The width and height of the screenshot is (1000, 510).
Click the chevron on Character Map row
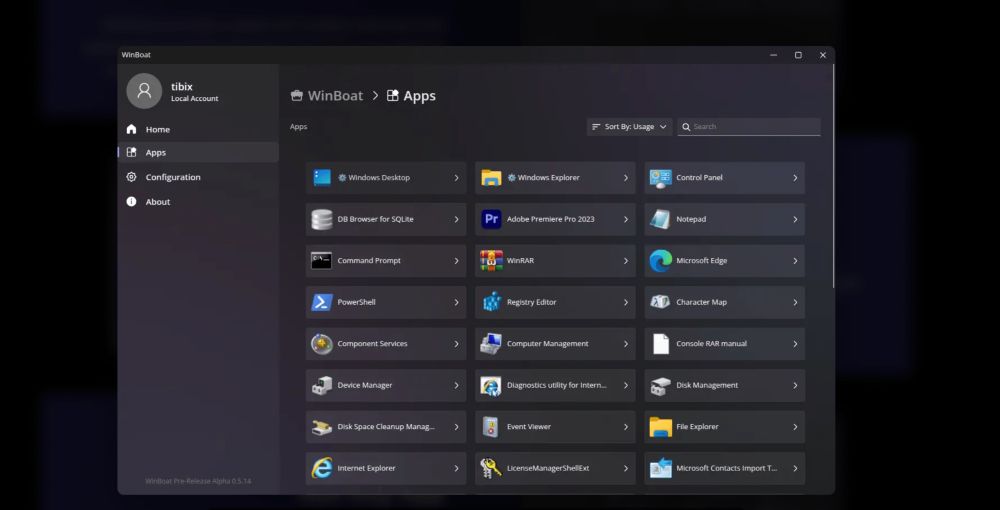[x=795, y=302]
